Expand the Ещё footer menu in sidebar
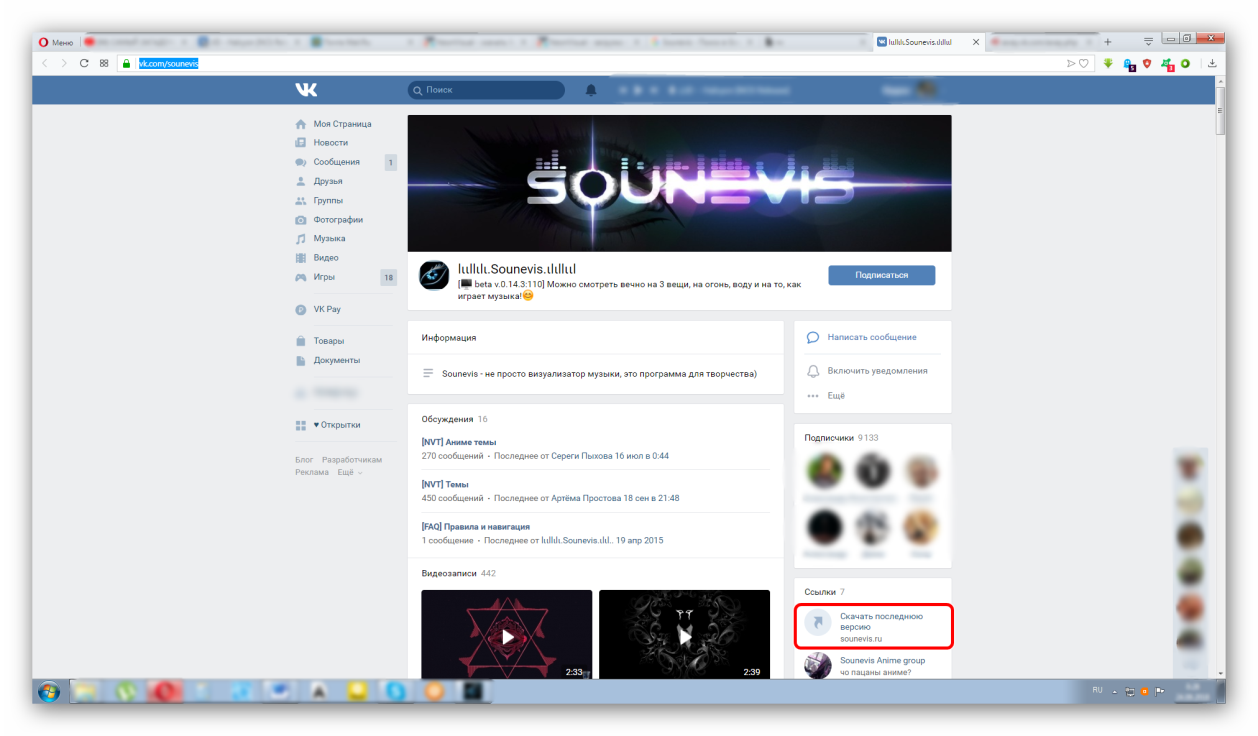 tap(348, 472)
